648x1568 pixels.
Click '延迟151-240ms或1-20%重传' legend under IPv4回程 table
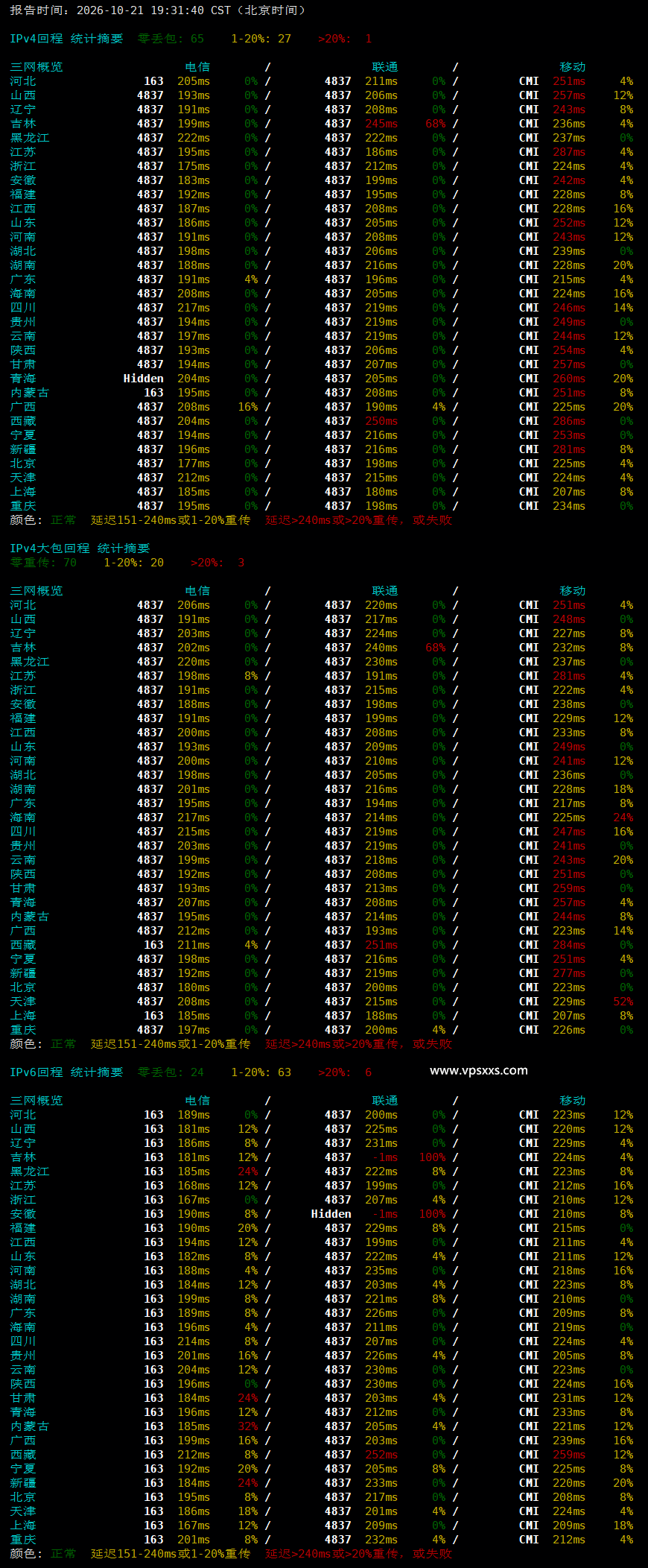171,520
